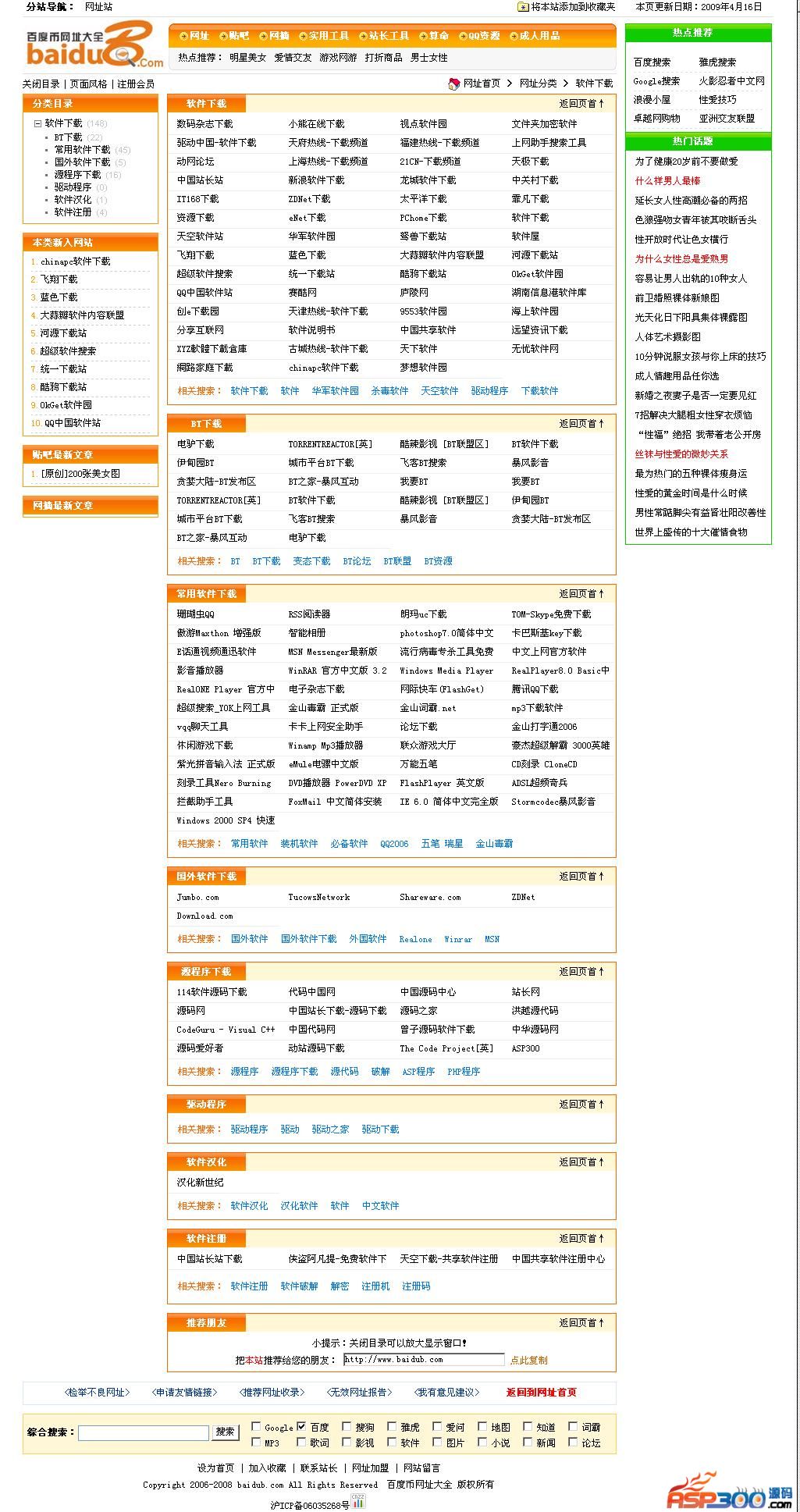
Task: Click the add-to-favorites star icon
Action: pyautogui.click(x=523, y=7)
